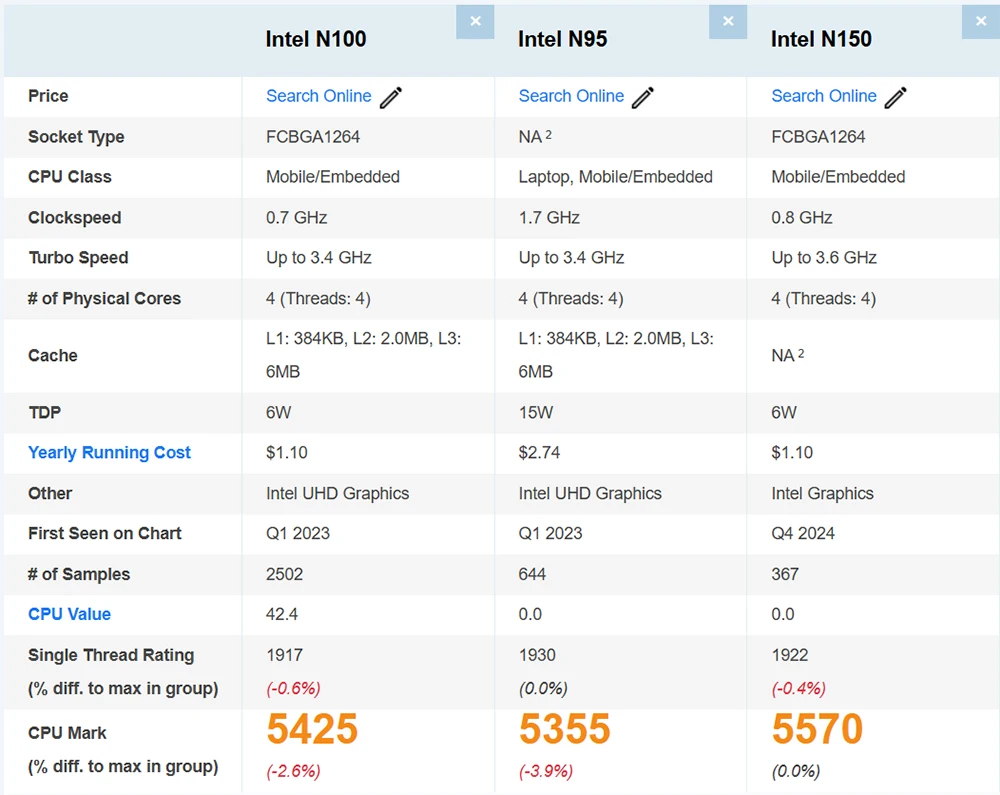Click the 5355 CPU Mark score
This screenshot has height=795, width=1000.
(564, 729)
